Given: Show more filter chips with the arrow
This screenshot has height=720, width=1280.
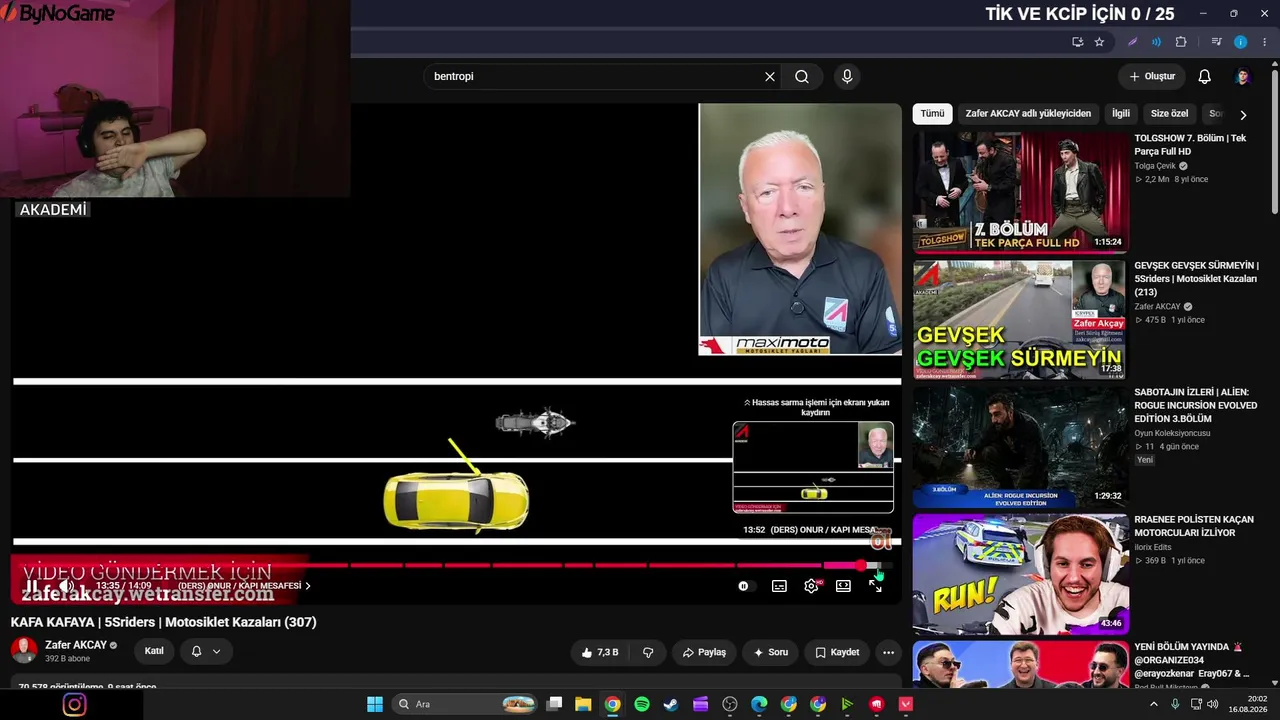Looking at the screenshot, I should 1243,115.
